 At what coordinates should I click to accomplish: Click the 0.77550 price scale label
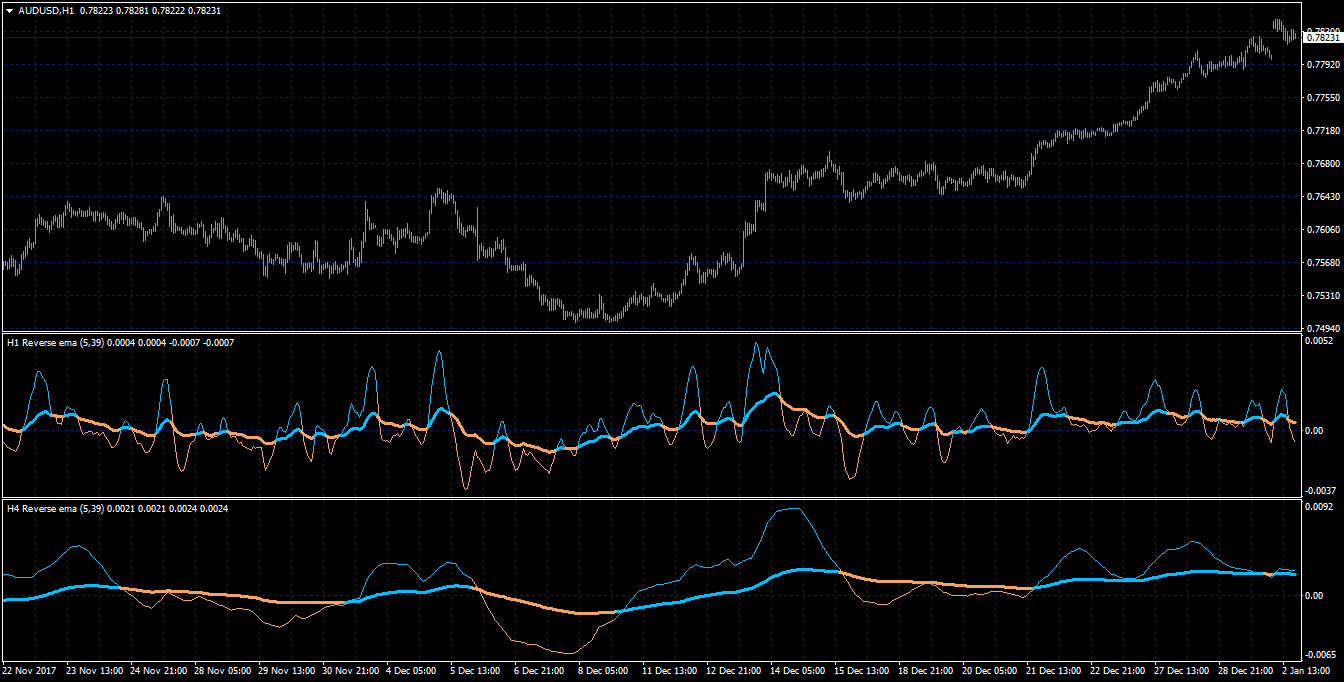(1323, 98)
